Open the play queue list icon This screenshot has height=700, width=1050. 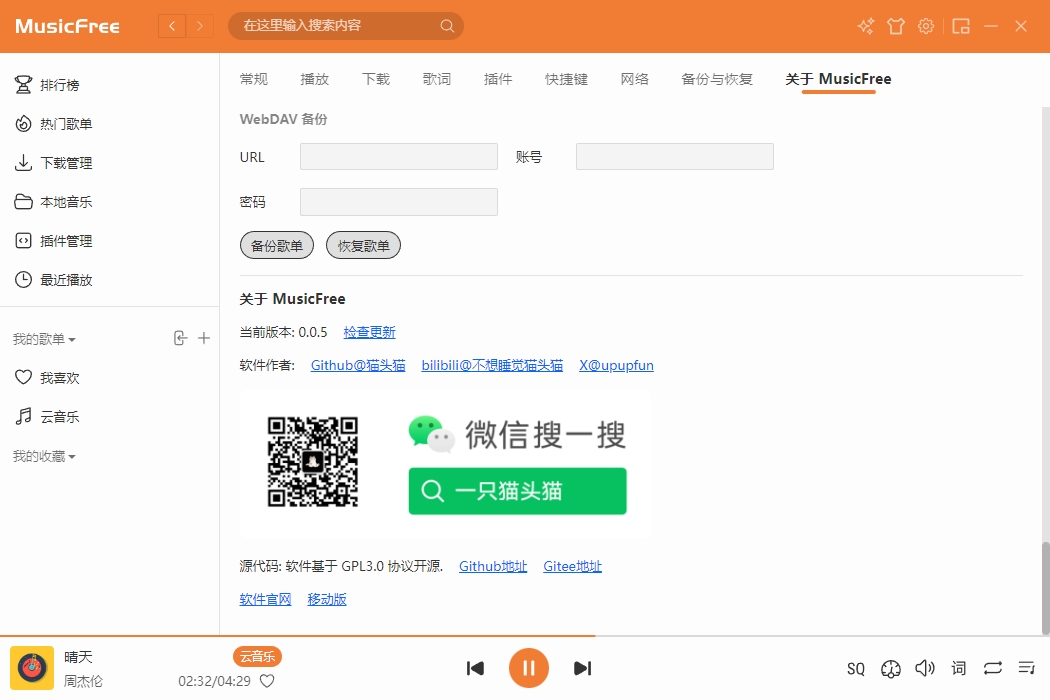(1026, 668)
